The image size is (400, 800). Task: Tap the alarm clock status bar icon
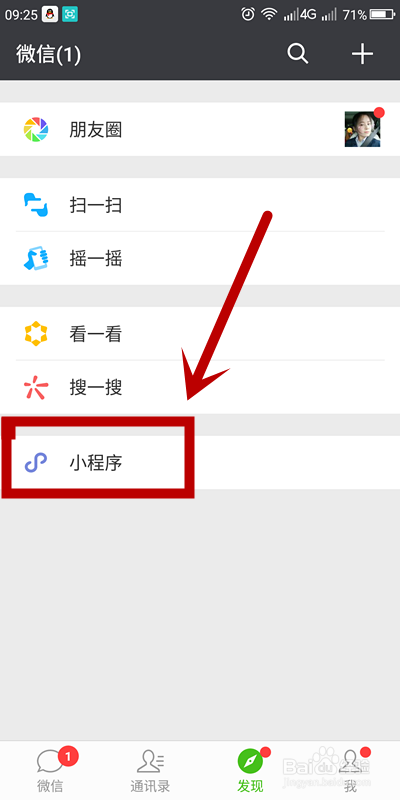pos(248,14)
